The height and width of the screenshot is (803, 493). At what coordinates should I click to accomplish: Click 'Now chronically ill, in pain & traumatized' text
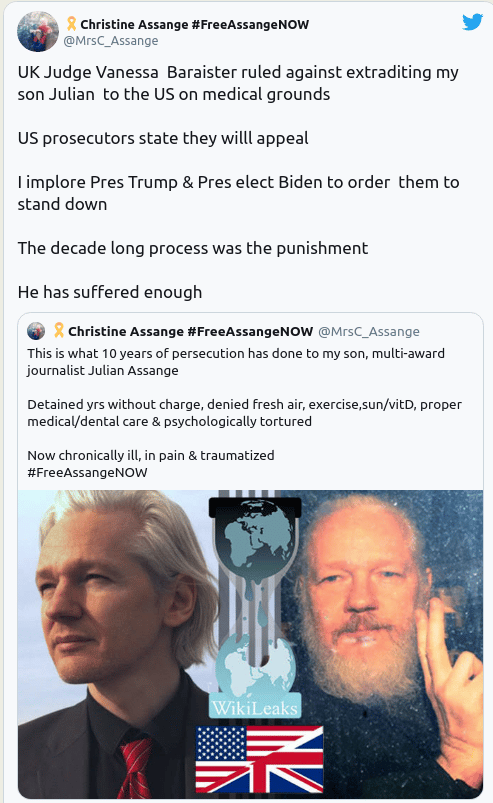tap(151, 455)
